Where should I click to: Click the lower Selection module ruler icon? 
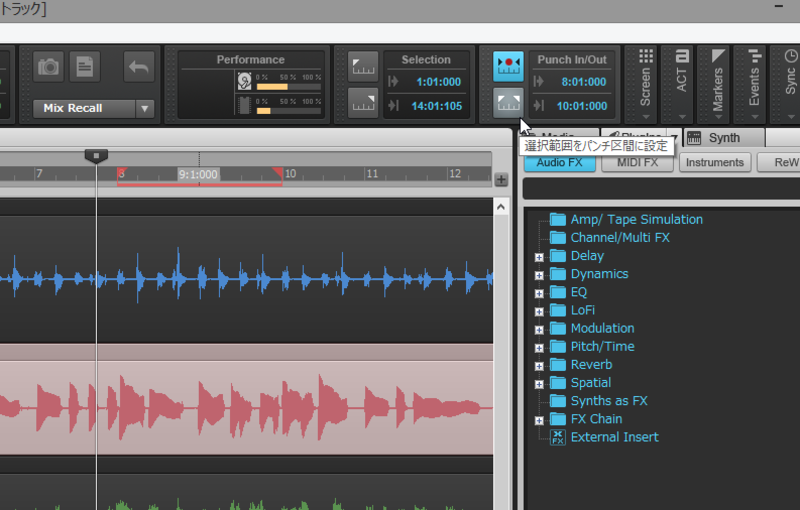pos(363,103)
